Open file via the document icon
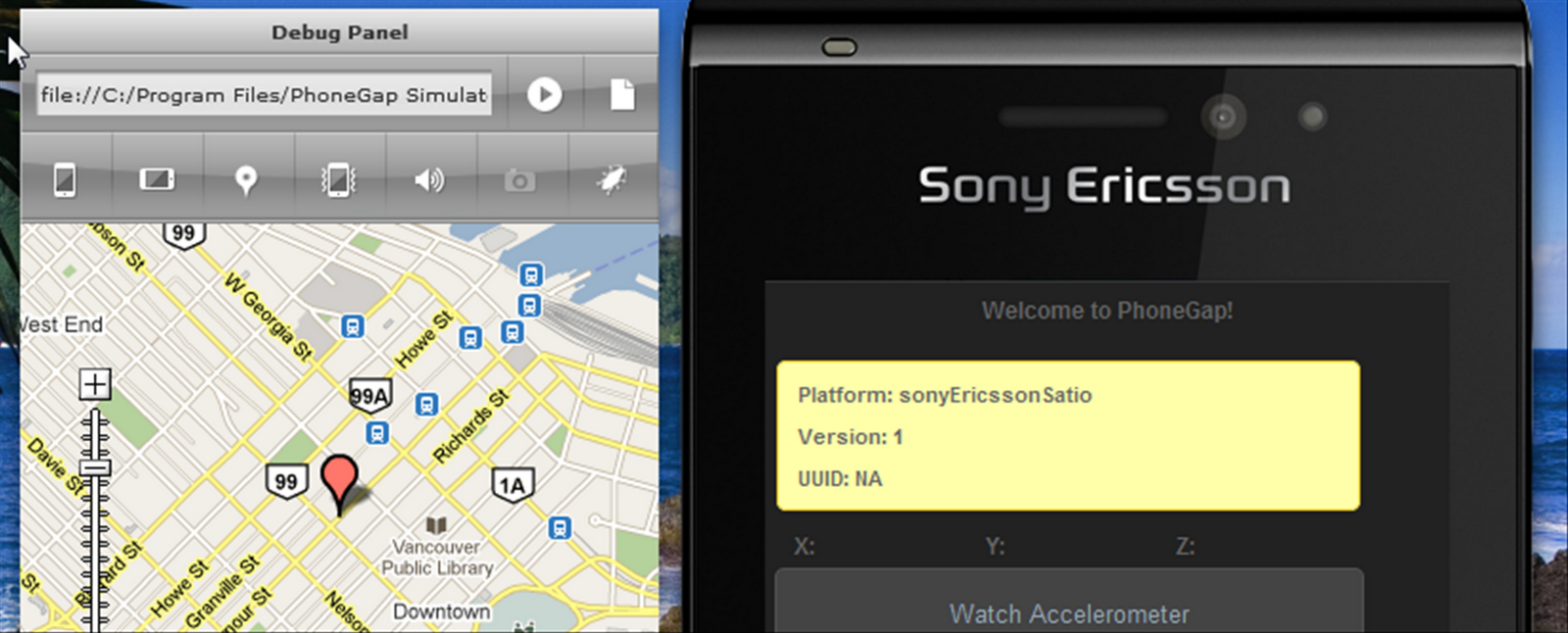Screen dimensions: 1568x633 coord(622,95)
